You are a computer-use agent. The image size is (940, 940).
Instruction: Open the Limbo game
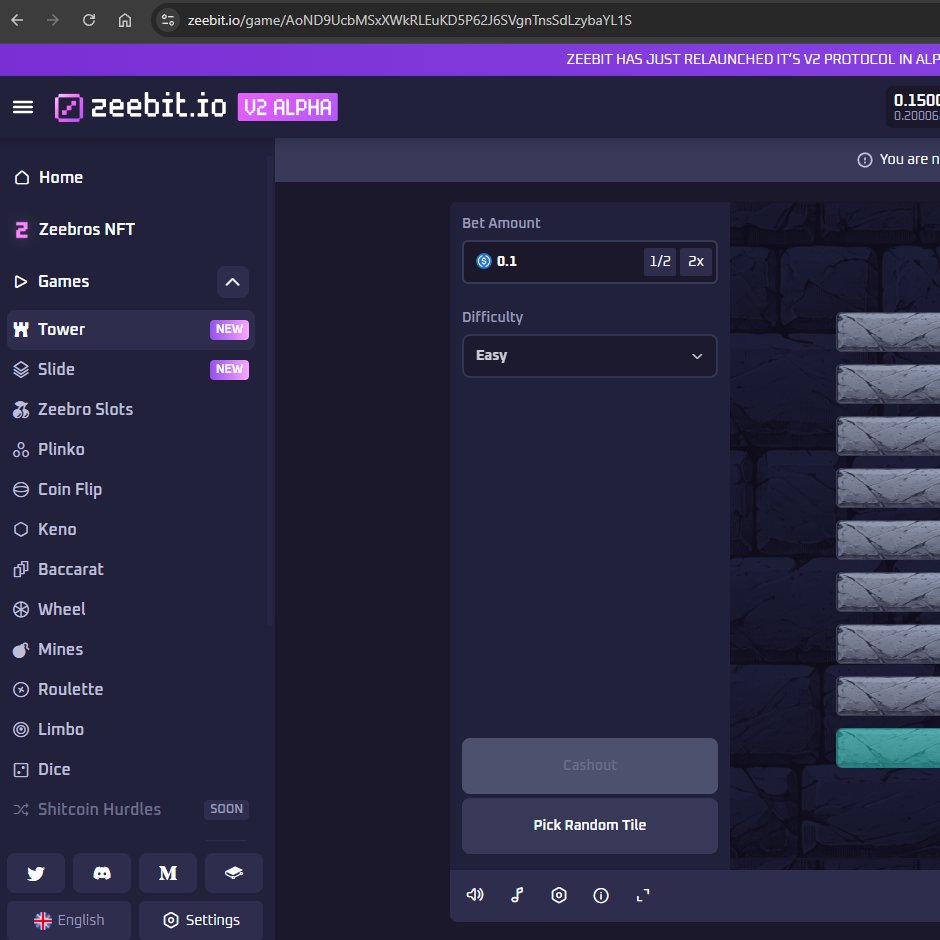[x=131, y=730]
